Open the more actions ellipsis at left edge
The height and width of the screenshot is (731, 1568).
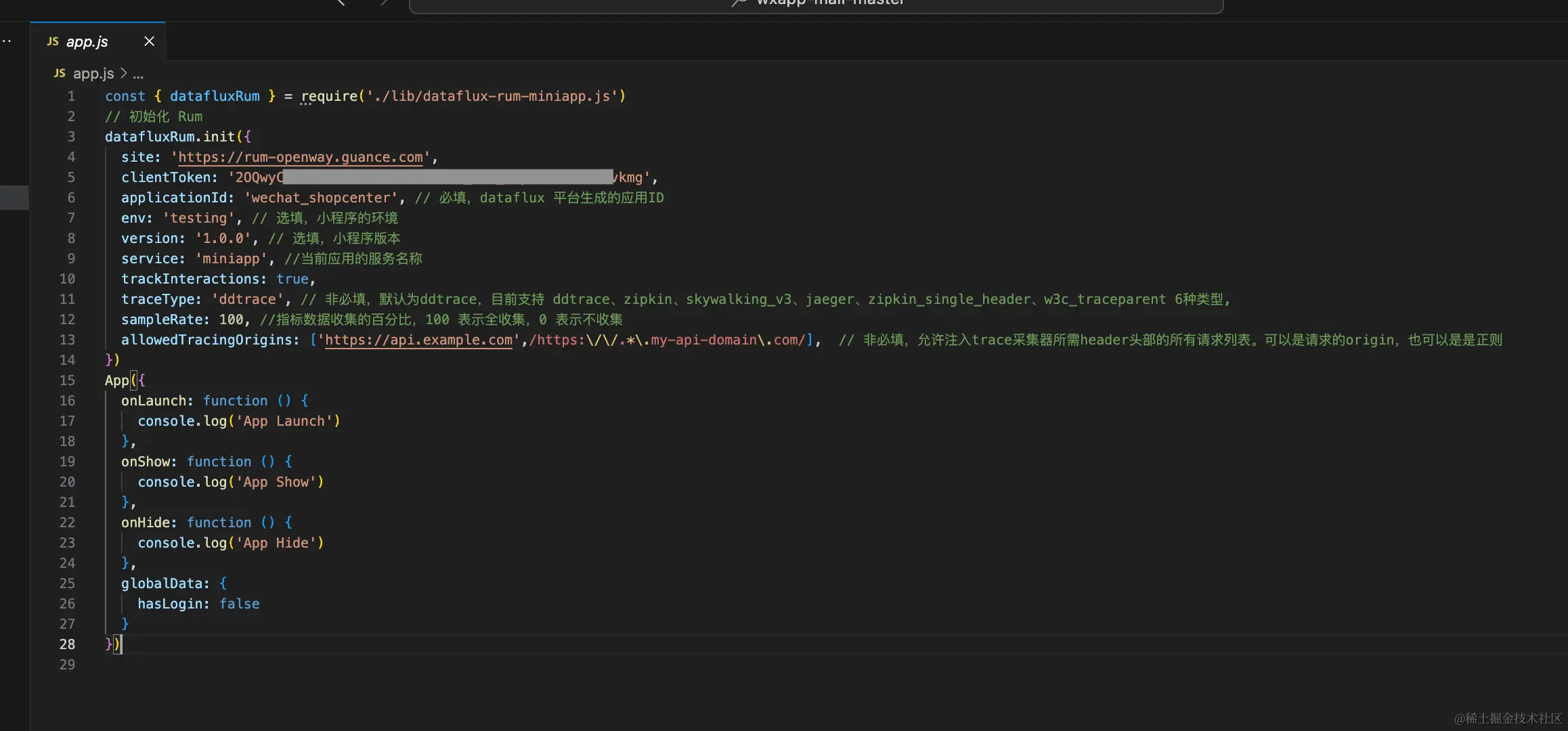7,41
